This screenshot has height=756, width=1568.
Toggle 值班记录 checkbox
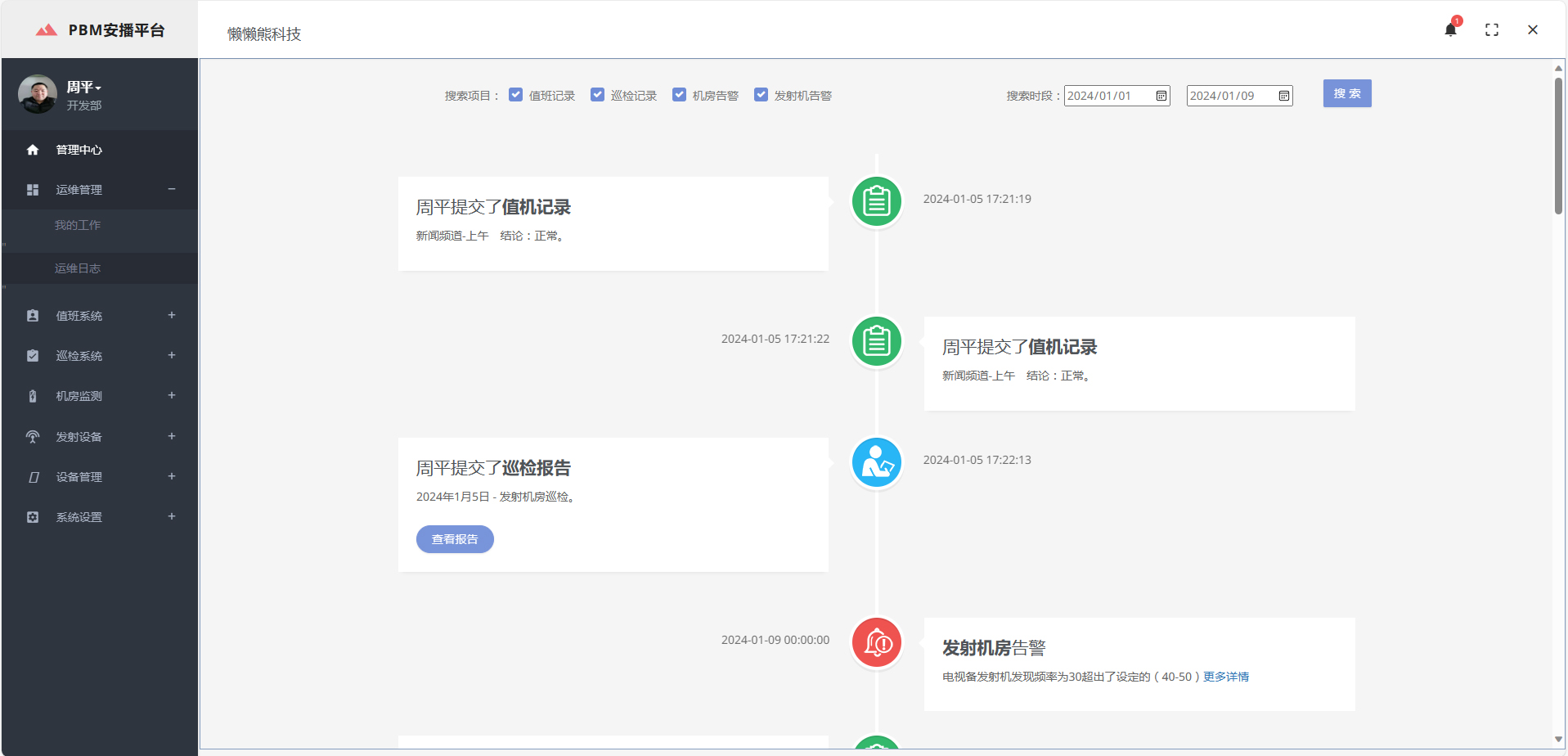(x=516, y=95)
